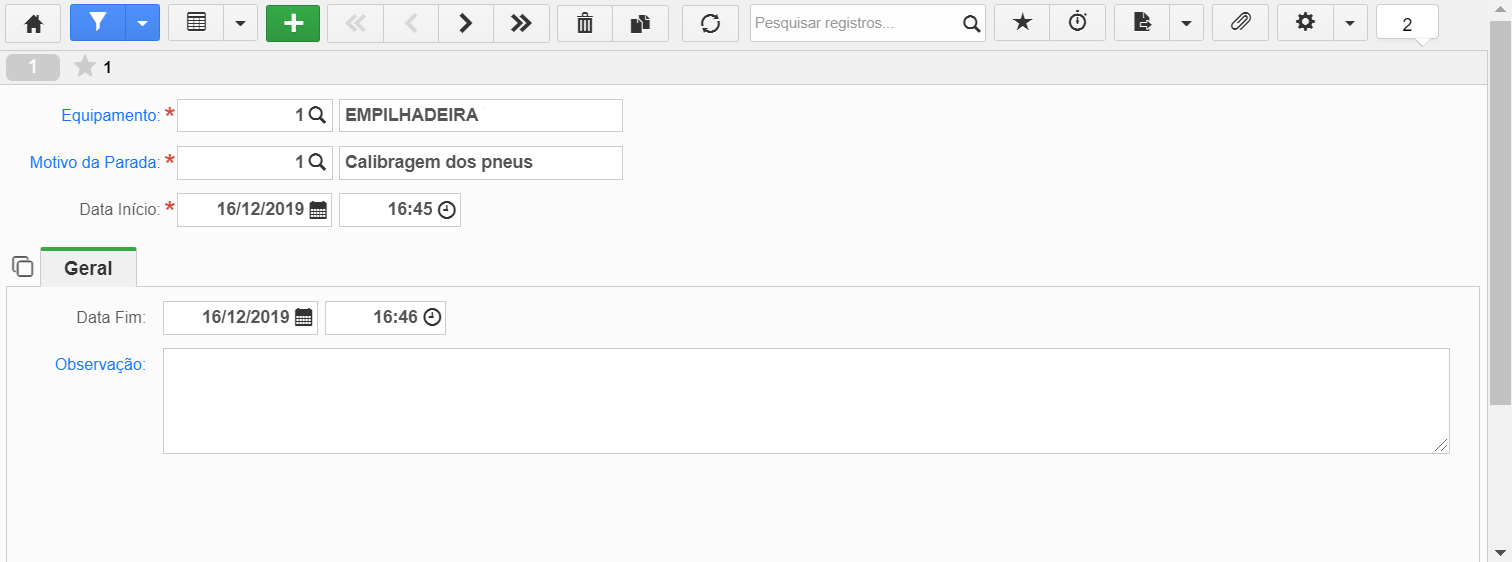Go to the home screen icon

[x=34, y=23]
